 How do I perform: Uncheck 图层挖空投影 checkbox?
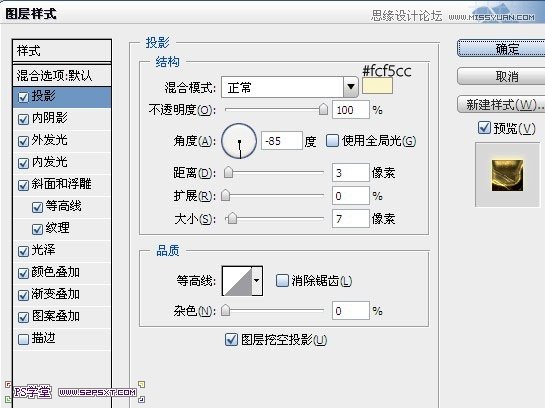(x=231, y=340)
